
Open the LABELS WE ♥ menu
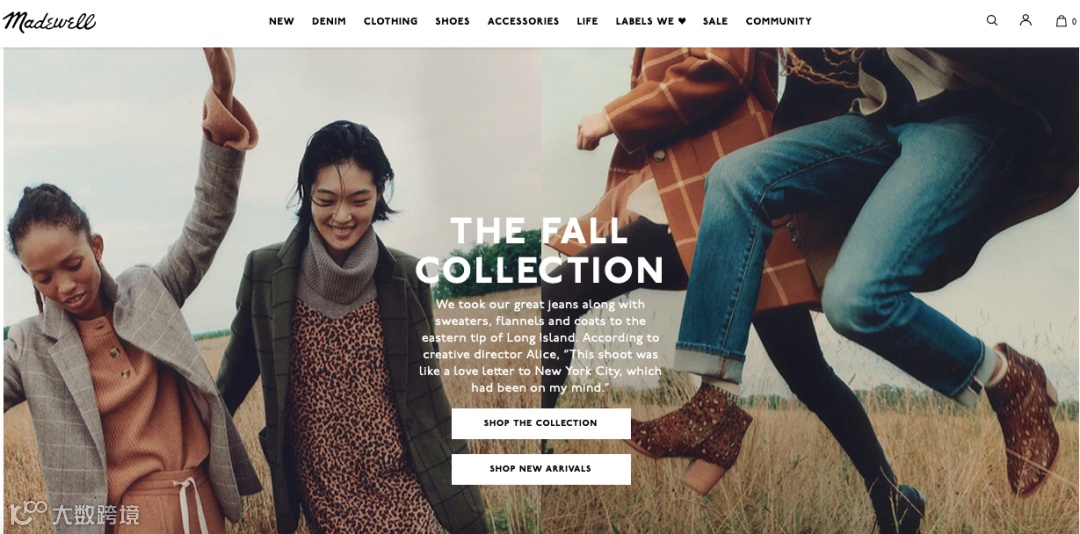tap(651, 21)
